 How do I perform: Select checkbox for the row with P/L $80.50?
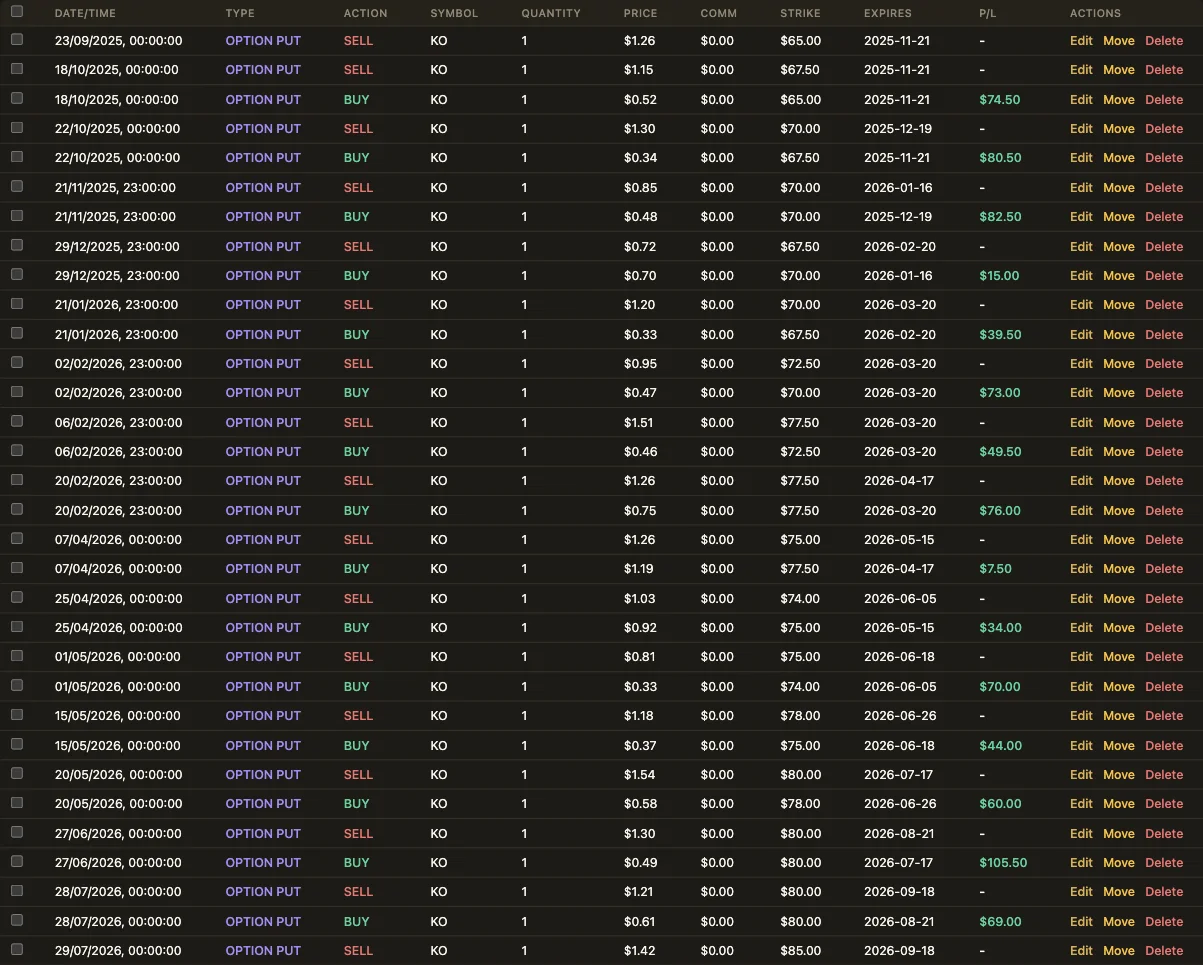pyautogui.click(x=17, y=157)
